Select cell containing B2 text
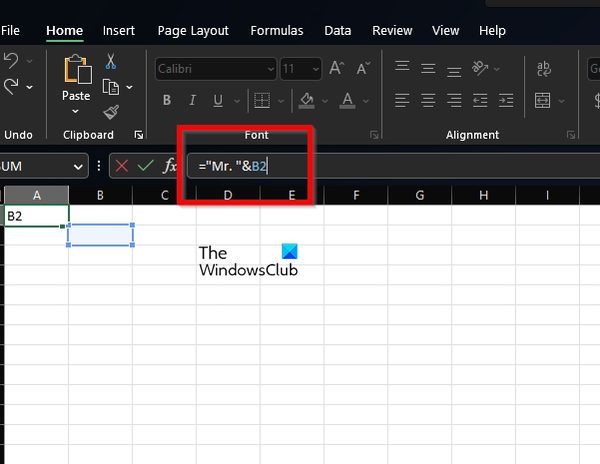 coord(36,216)
